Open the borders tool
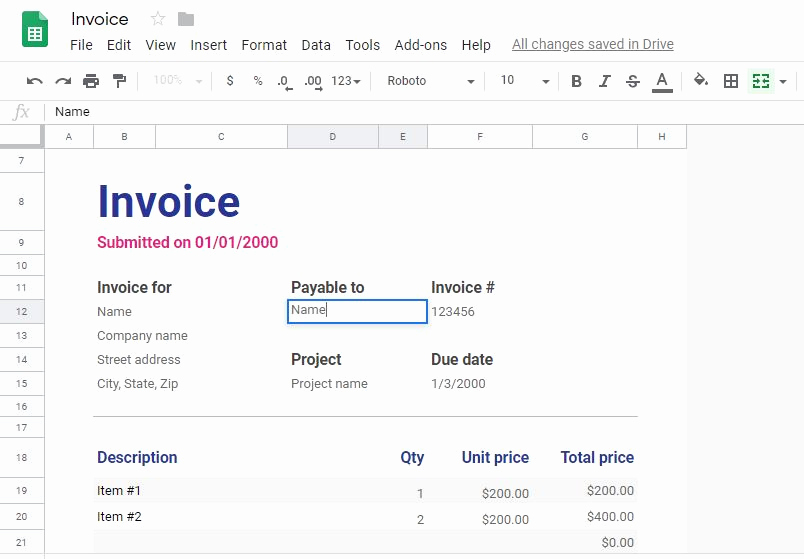This screenshot has height=559, width=804. point(731,81)
